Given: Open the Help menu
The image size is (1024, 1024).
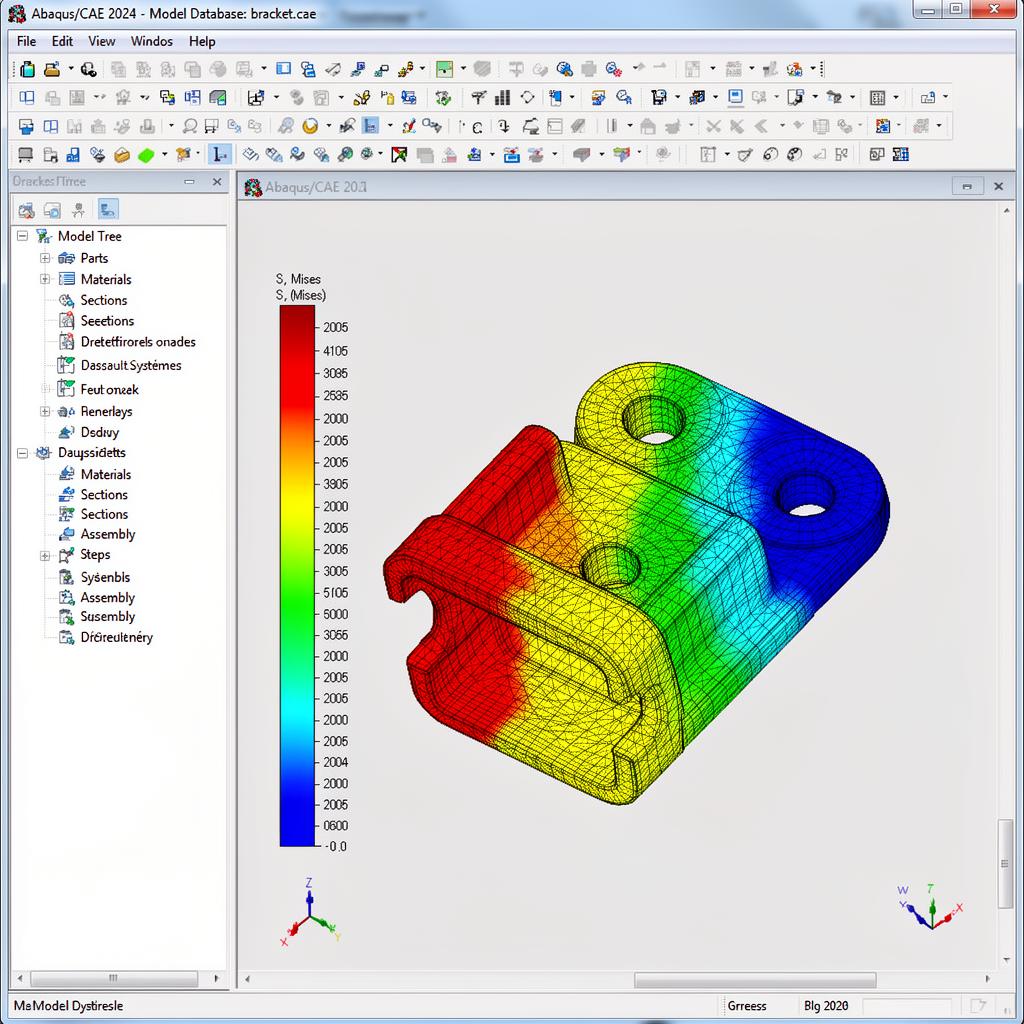Looking at the screenshot, I should pyautogui.click(x=202, y=41).
